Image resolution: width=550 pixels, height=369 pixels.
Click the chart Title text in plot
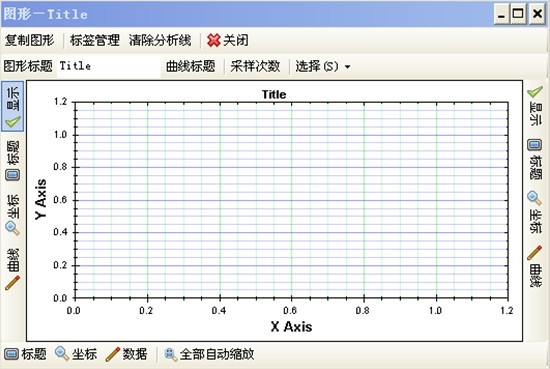tap(274, 94)
